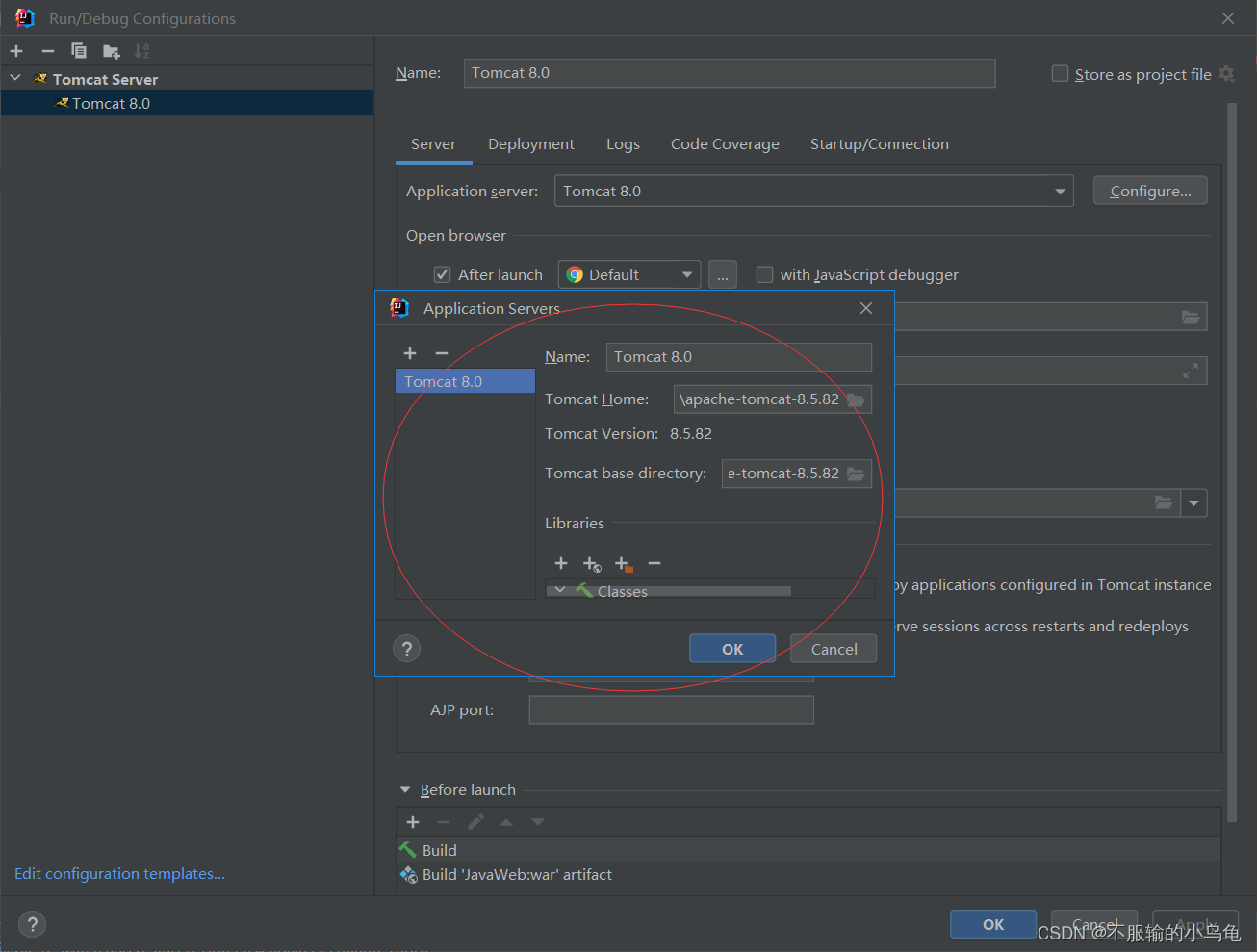
Task: Remove before launch task minus icon
Action: coord(444,822)
